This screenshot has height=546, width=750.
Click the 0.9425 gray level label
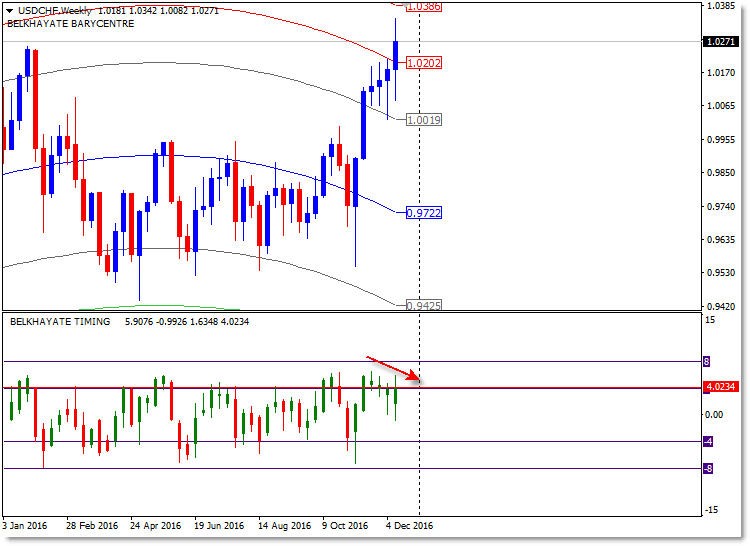coord(424,305)
